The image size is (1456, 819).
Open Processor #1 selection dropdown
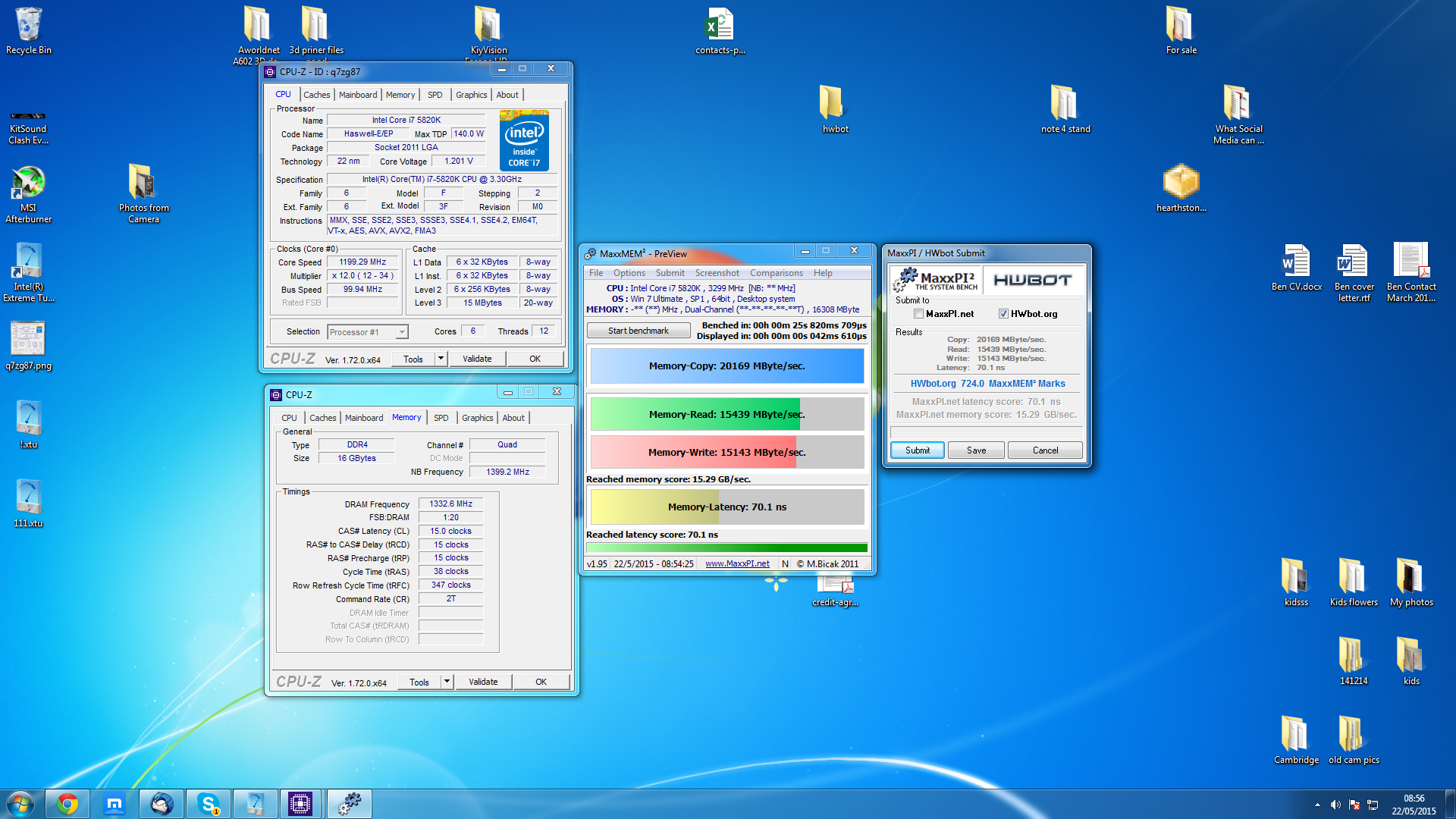pos(368,332)
